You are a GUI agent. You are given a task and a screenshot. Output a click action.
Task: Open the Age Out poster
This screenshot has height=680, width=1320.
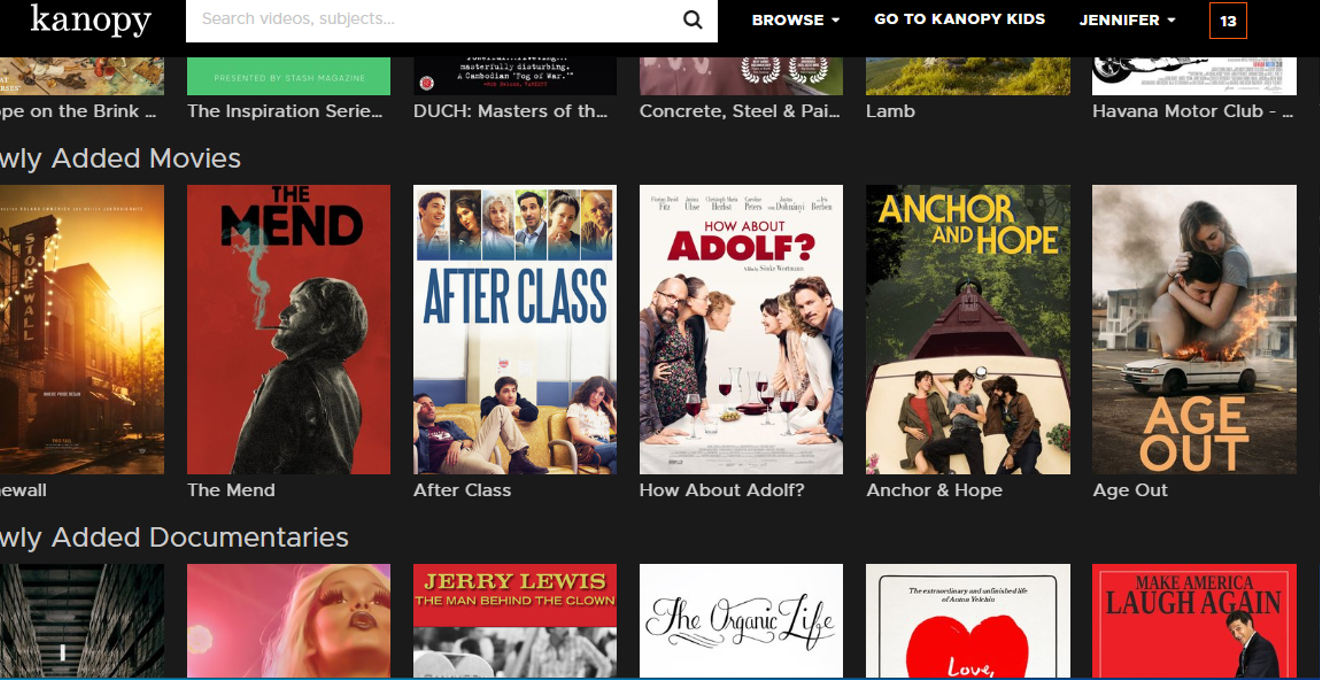[x=1194, y=329]
